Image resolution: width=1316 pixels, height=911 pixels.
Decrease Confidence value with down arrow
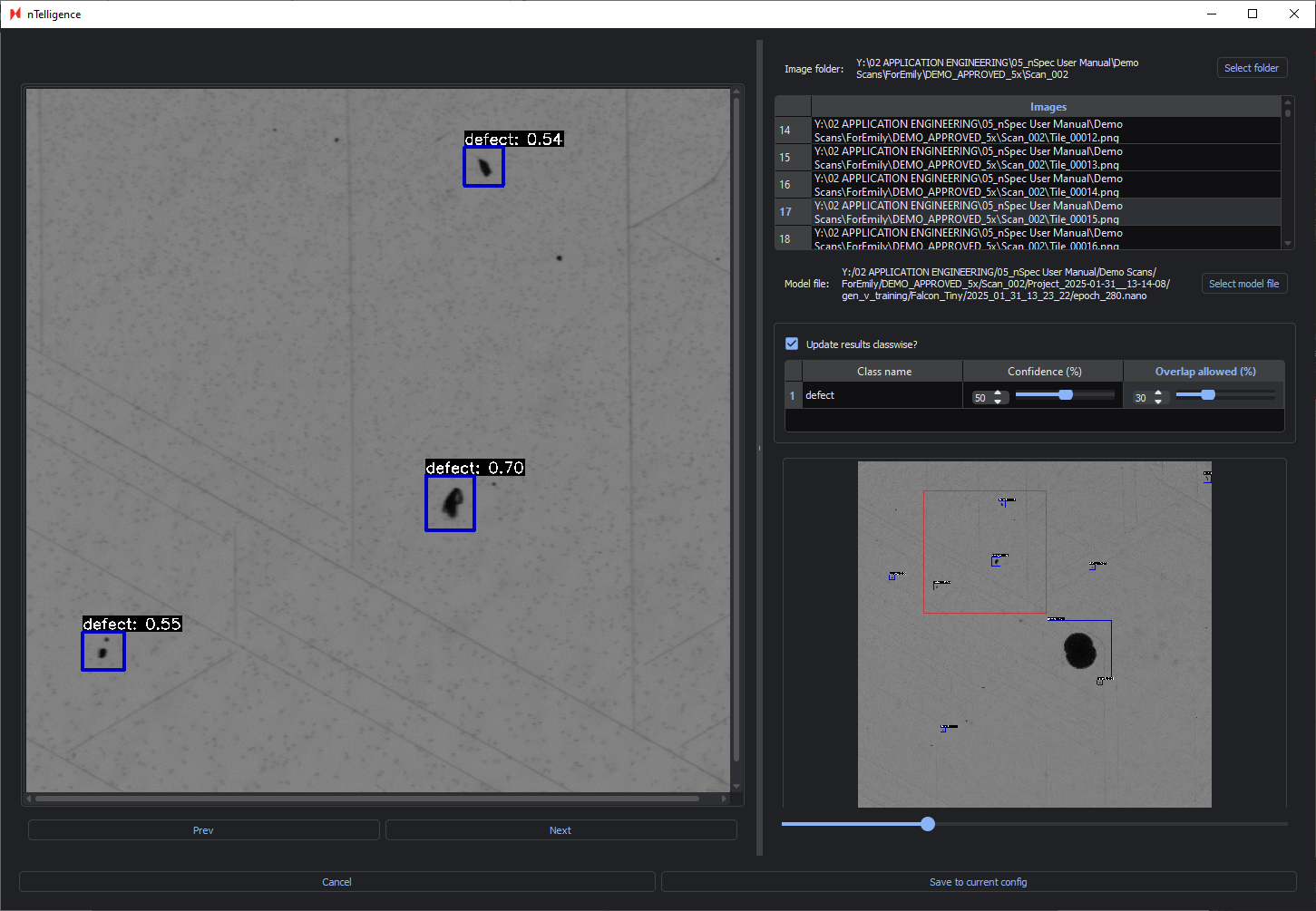coord(998,402)
